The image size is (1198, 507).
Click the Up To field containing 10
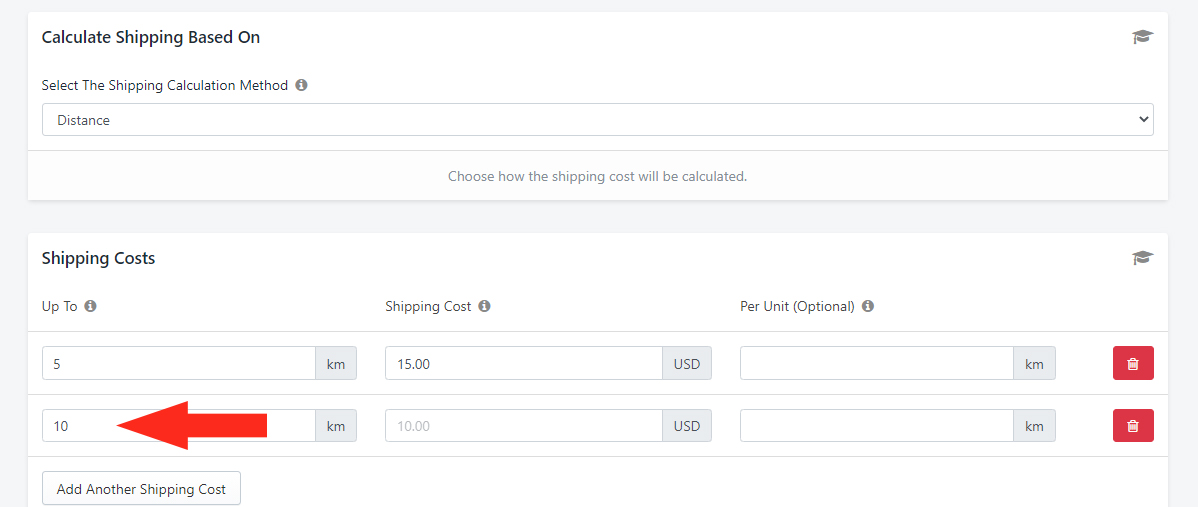[x=178, y=426]
